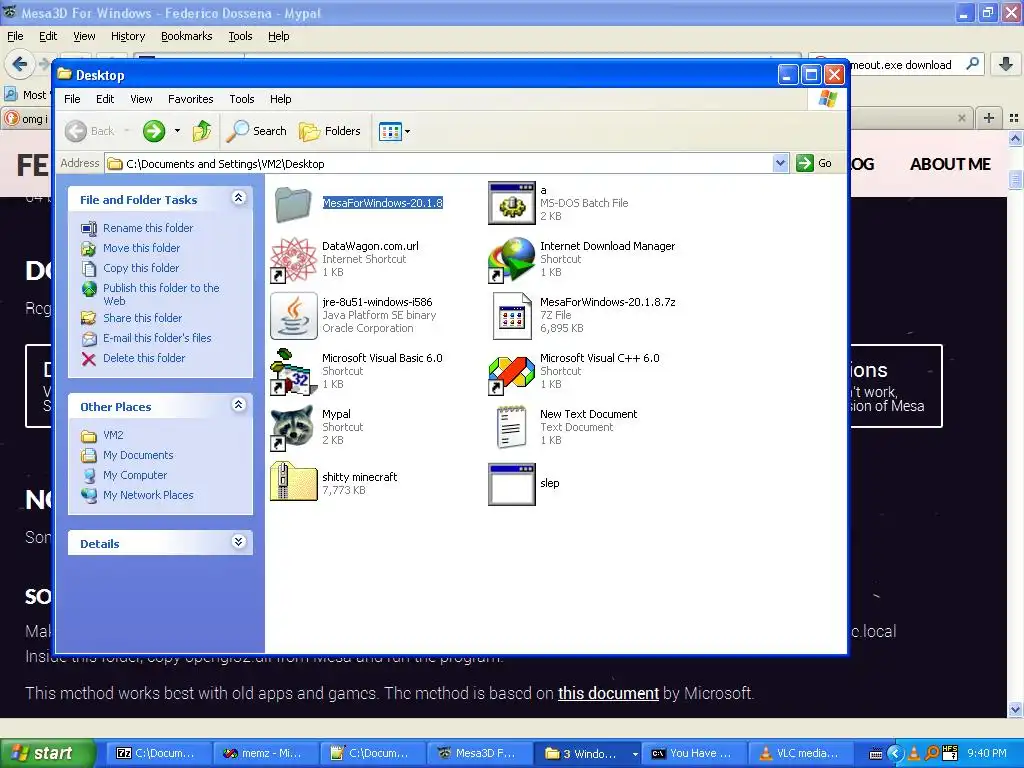Click Copy this folder task
The height and width of the screenshot is (768, 1024).
[x=140, y=268]
